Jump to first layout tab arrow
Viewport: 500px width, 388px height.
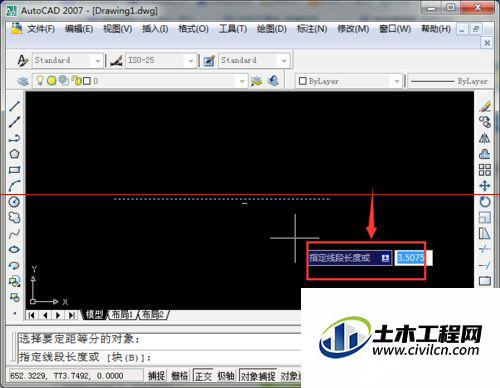(32, 315)
